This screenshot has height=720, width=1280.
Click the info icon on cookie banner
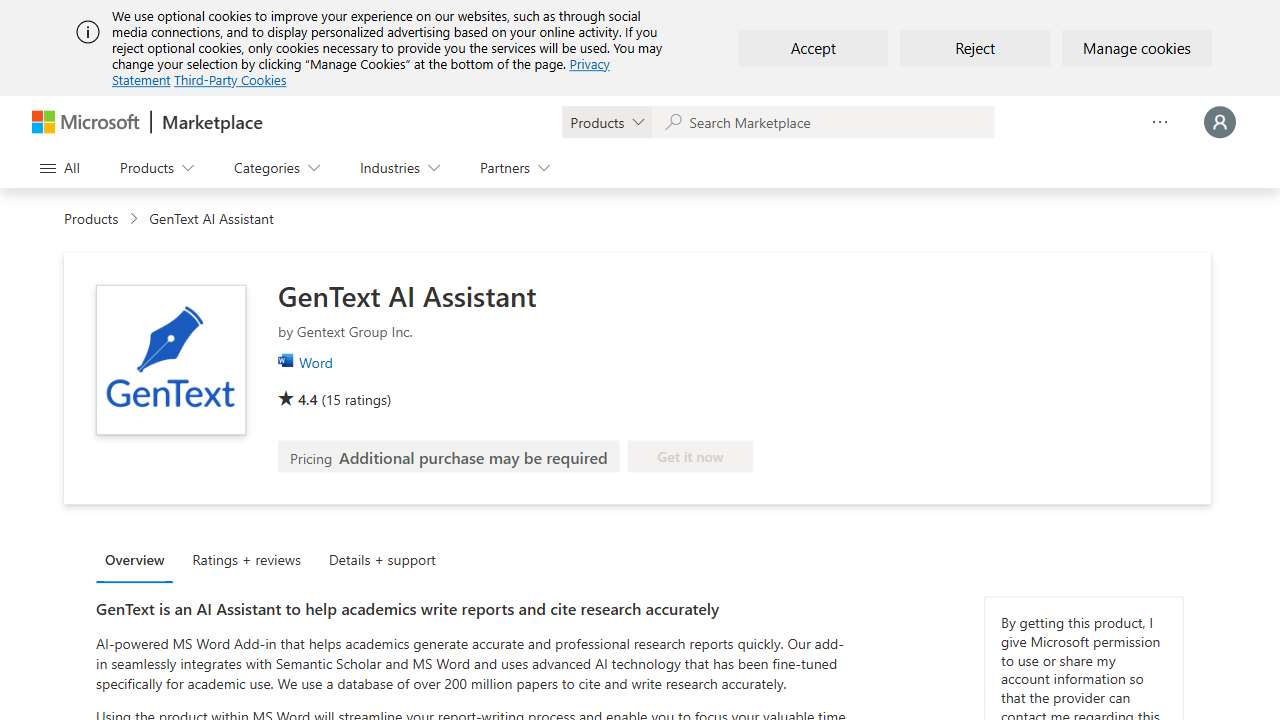88,32
